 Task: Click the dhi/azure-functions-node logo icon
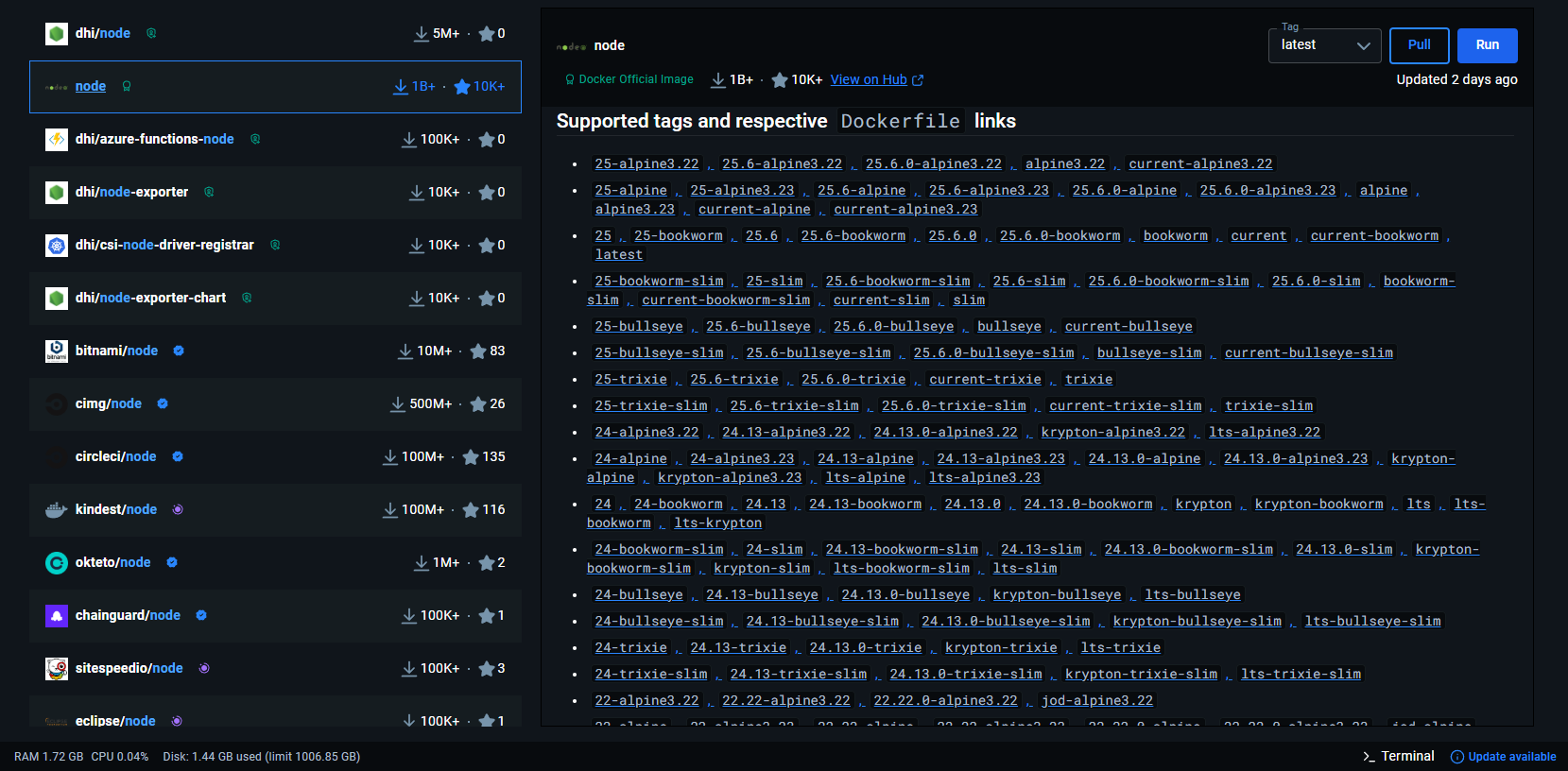57,140
